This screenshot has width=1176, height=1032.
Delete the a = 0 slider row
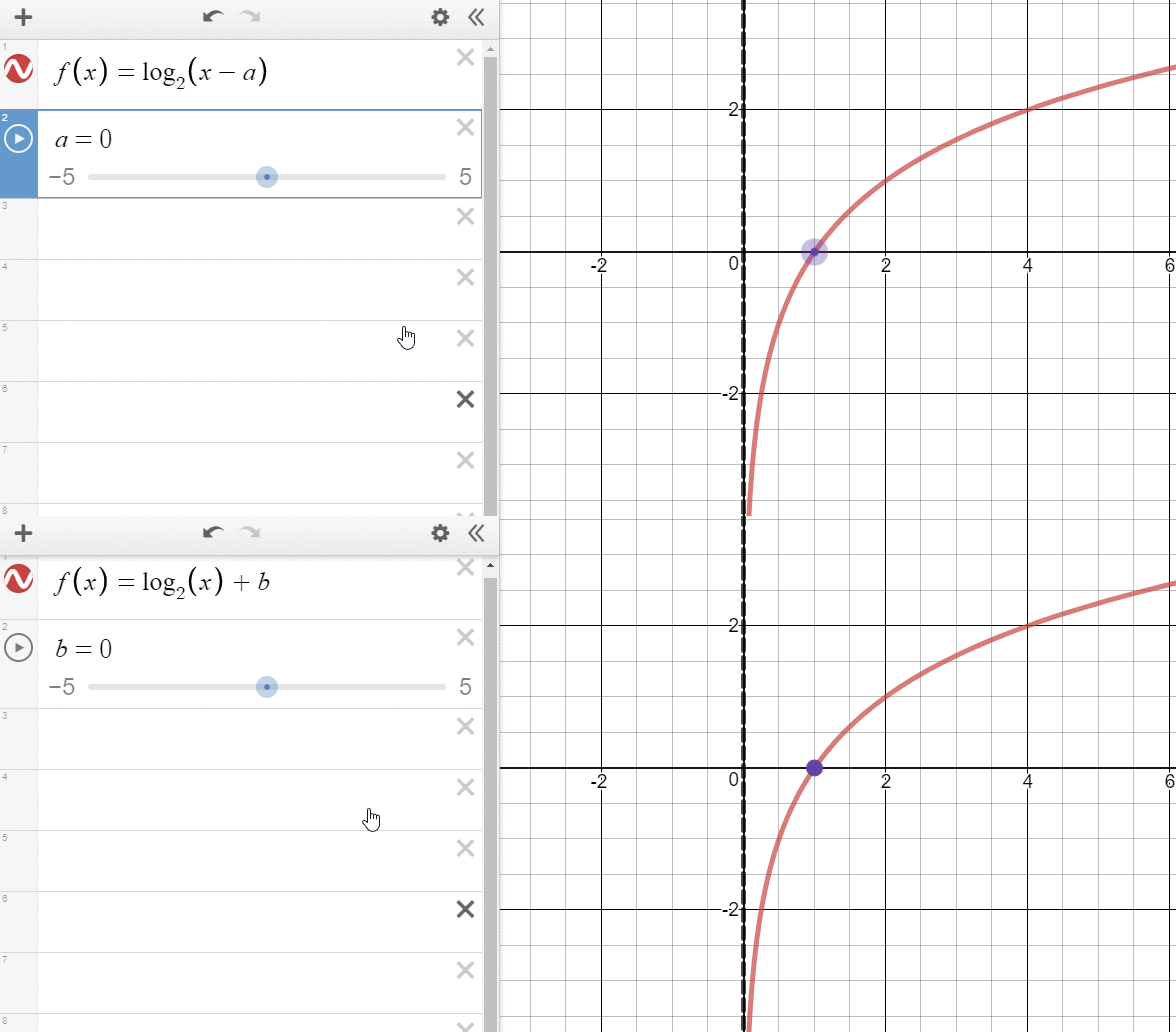point(465,127)
